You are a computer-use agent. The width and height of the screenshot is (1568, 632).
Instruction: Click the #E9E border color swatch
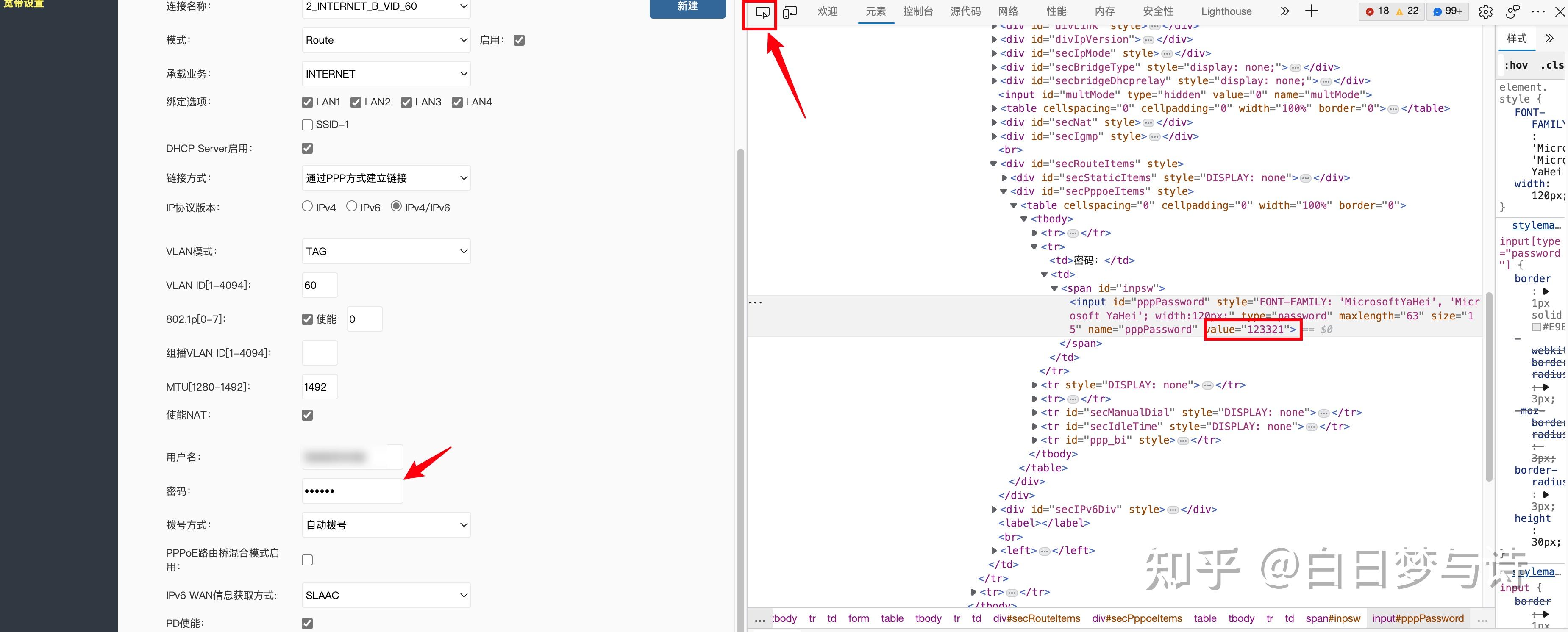click(x=1536, y=327)
